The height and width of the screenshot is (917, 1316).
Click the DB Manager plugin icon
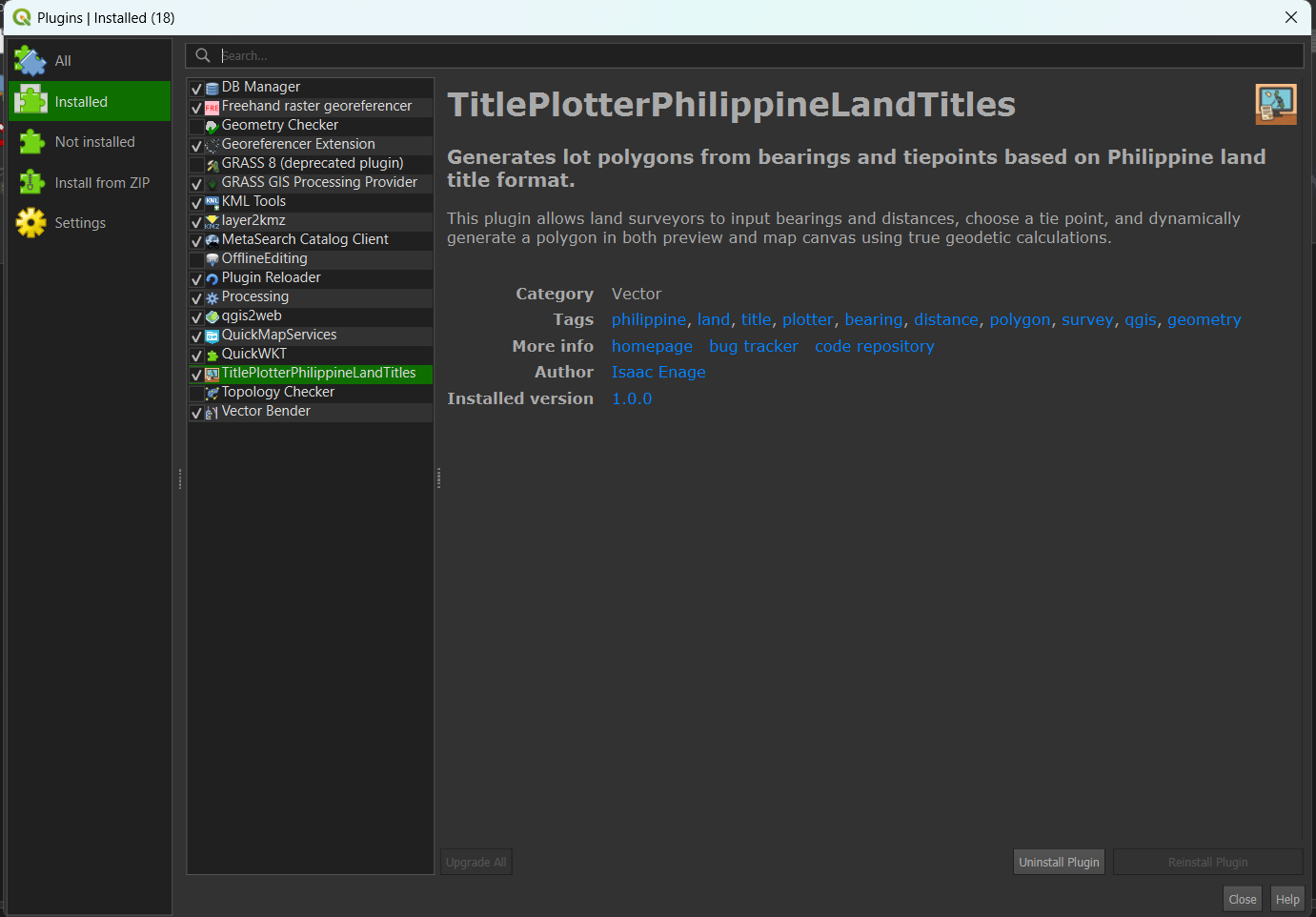(213, 88)
